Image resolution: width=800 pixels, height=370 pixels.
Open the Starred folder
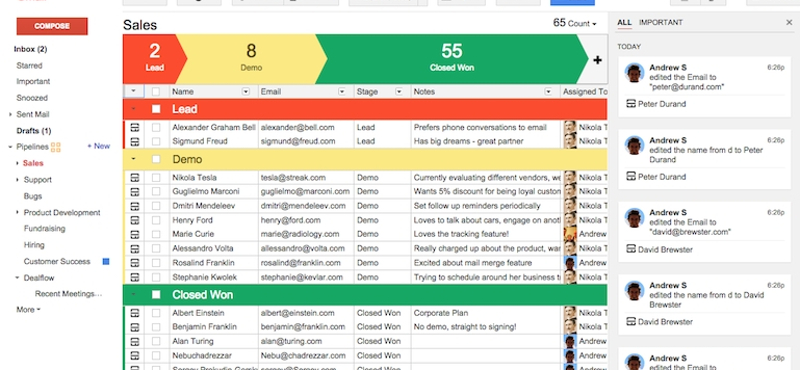[30, 66]
